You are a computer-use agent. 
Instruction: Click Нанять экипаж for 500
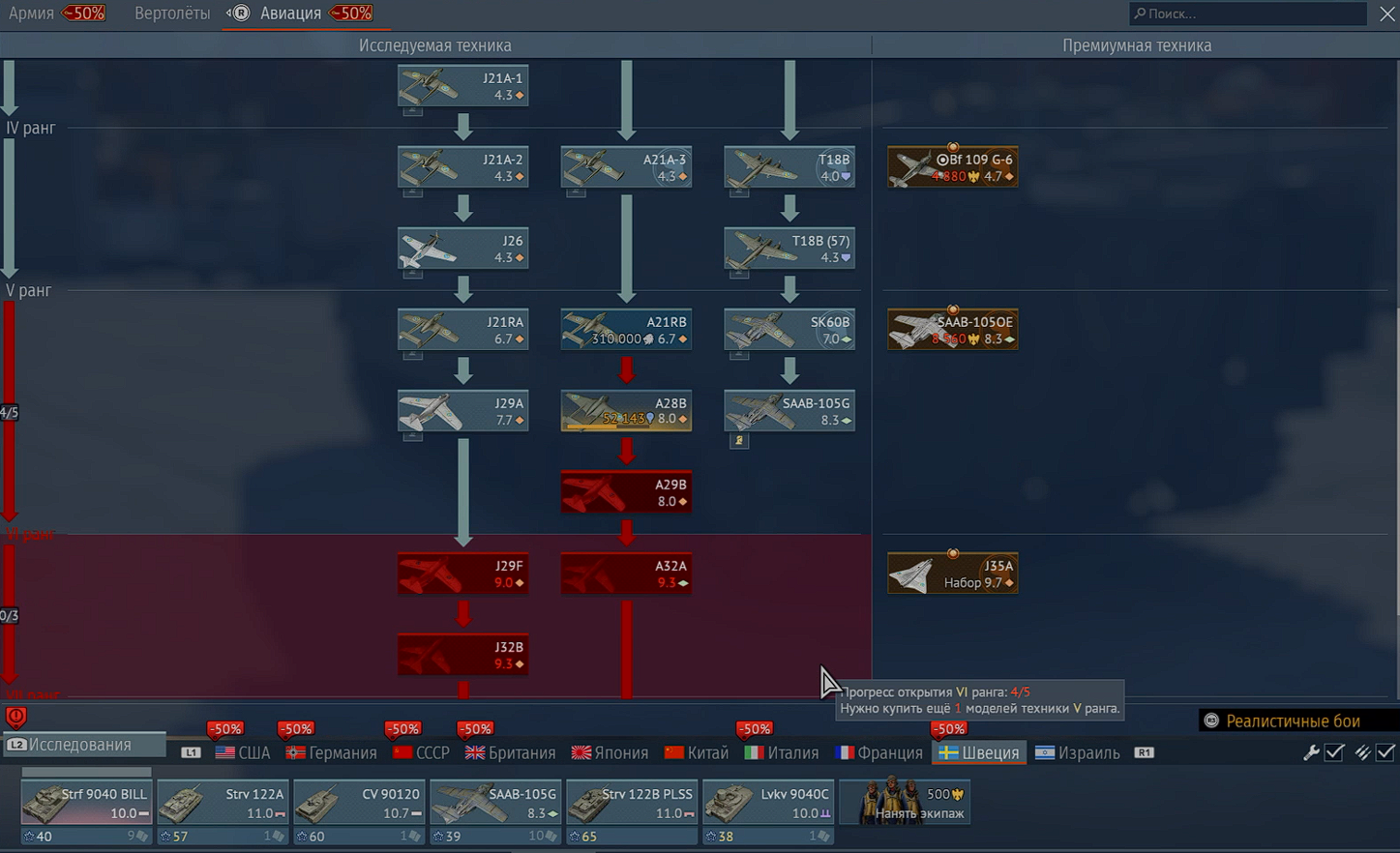(905, 803)
